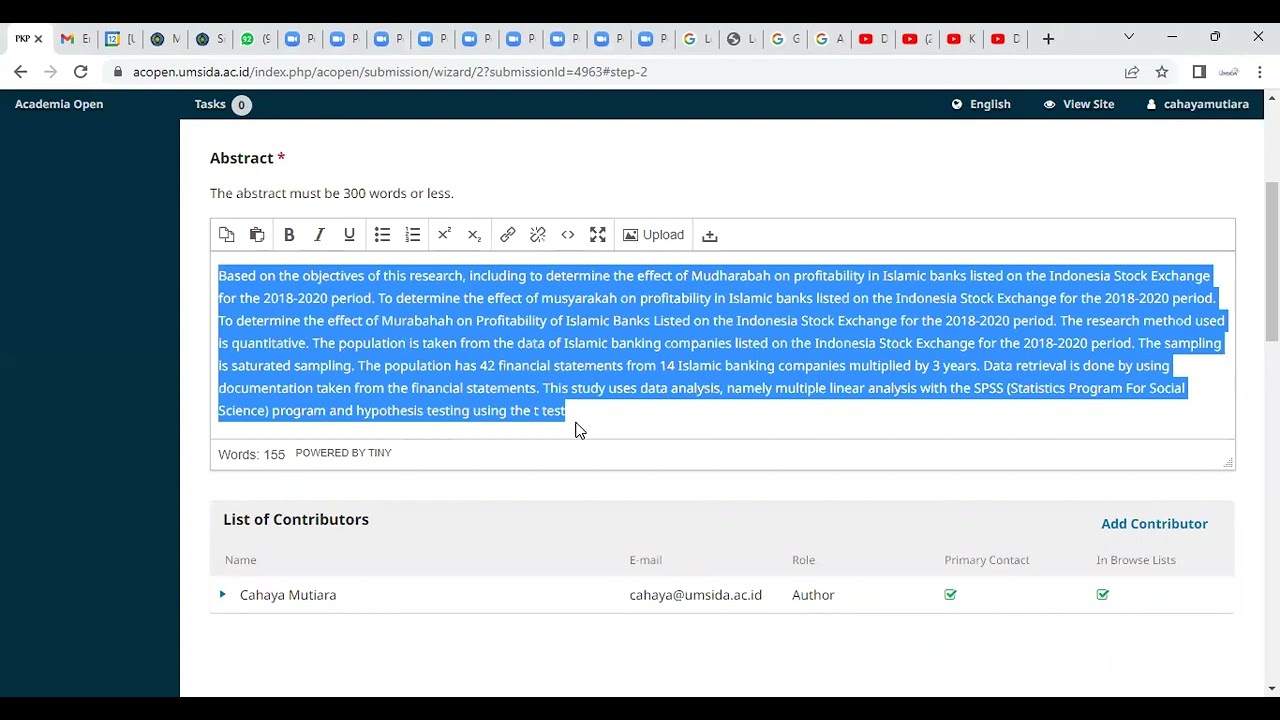Viewport: 1280px width, 720px height.
Task: Close the active PKP tab
Action: click(x=38, y=39)
